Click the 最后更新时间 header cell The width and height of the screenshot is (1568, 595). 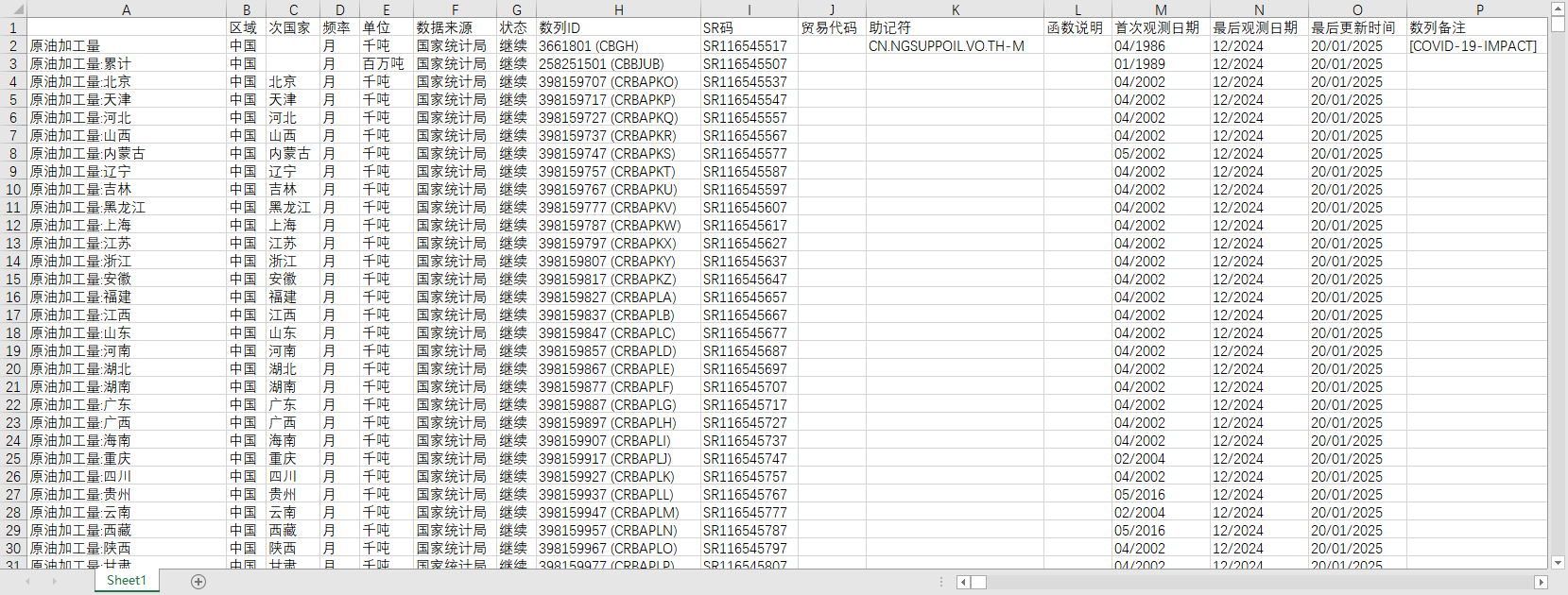click(x=1357, y=27)
